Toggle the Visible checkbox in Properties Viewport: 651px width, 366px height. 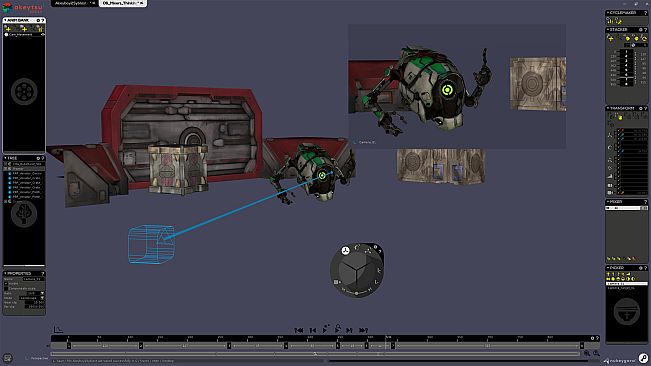pos(6,284)
